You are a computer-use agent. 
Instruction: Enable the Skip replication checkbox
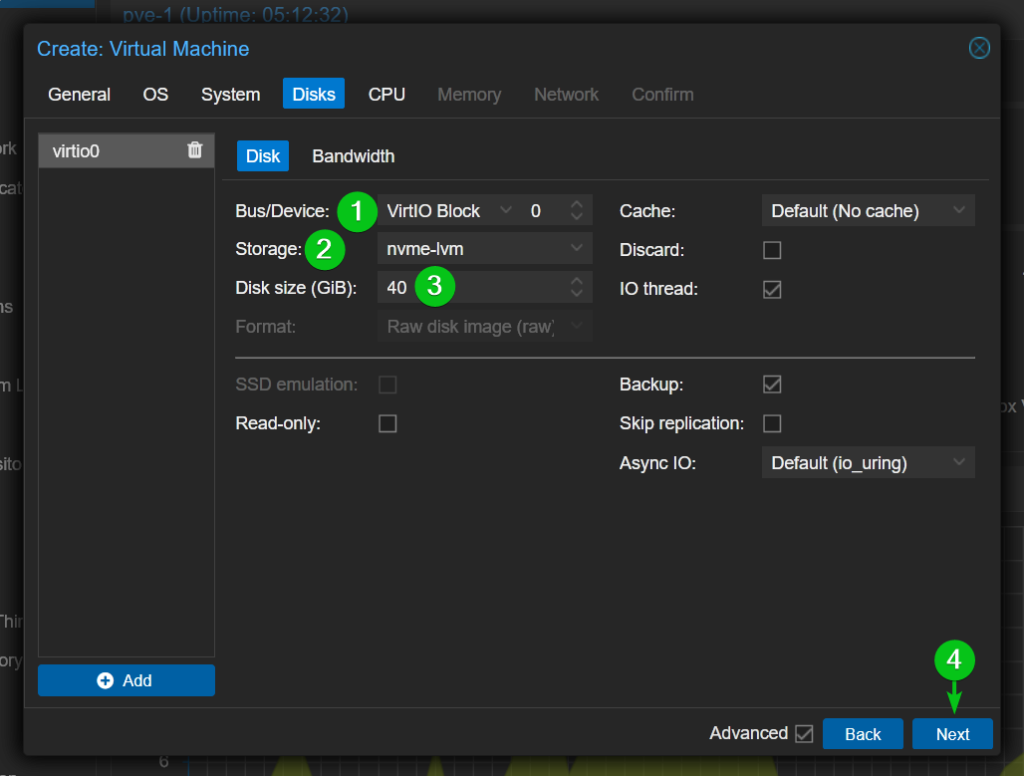pyautogui.click(x=772, y=423)
